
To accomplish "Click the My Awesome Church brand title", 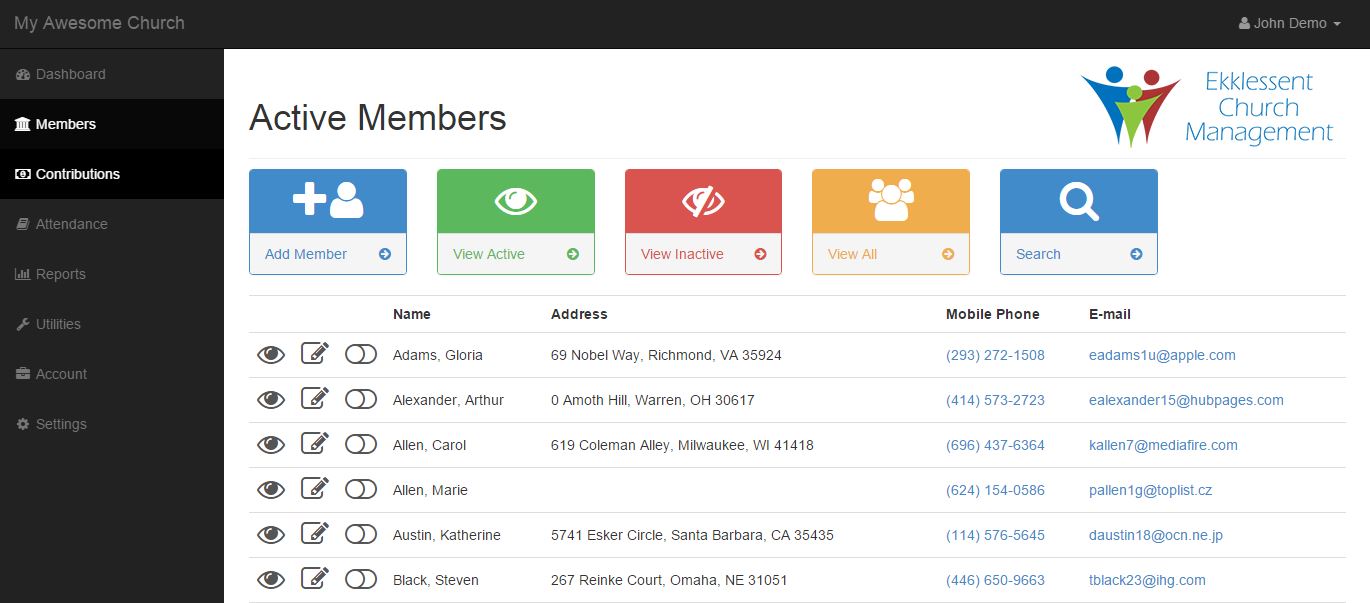I will (99, 23).
